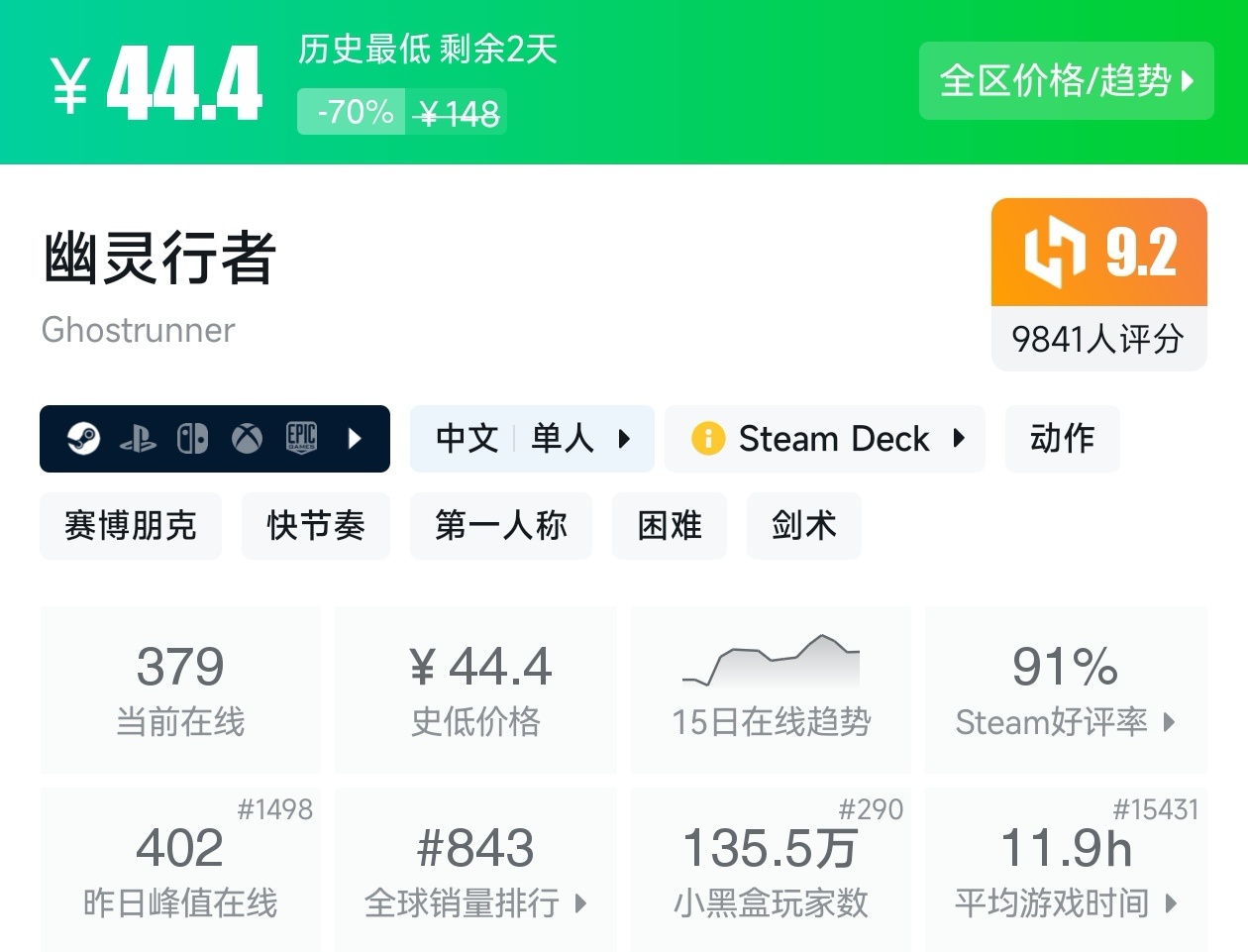
Task: Open the Steam Deck compatibility chip
Action: (x=825, y=438)
